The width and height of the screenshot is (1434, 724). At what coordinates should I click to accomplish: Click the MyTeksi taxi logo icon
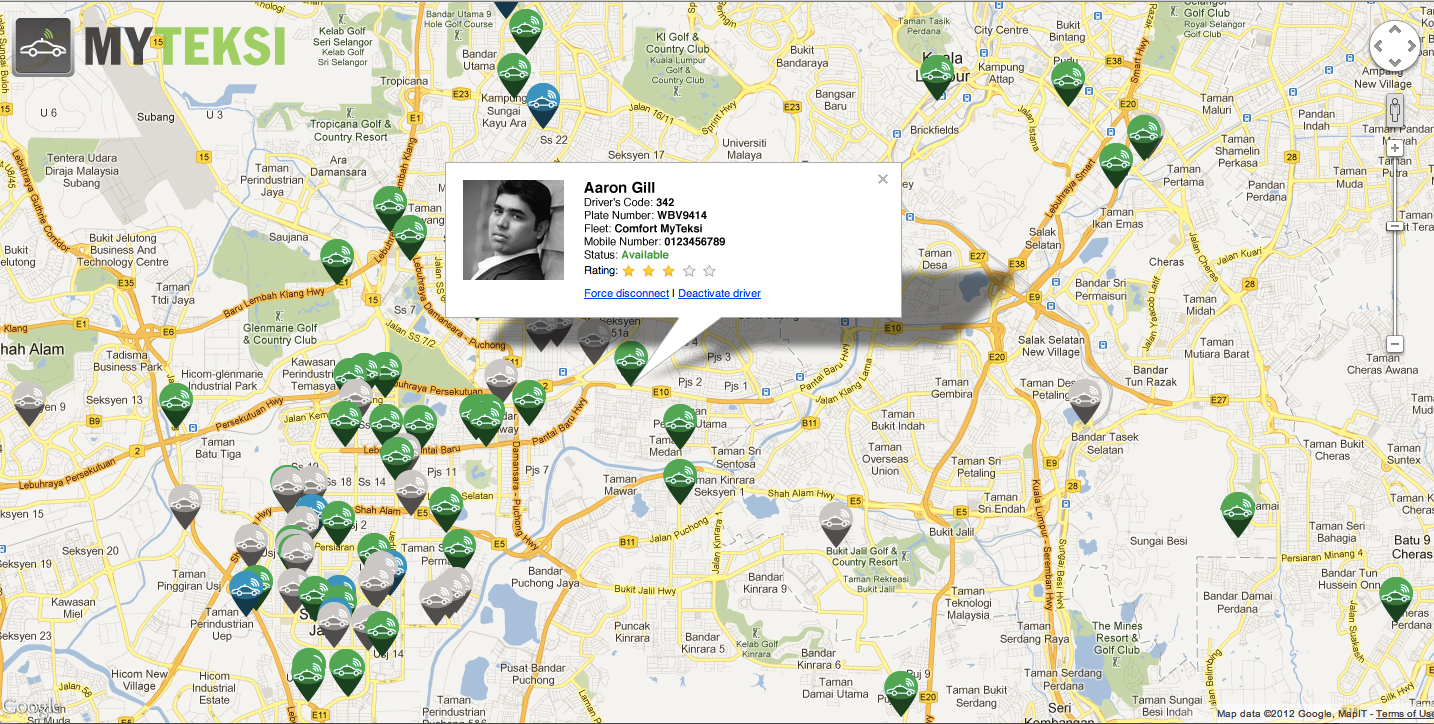(44, 47)
